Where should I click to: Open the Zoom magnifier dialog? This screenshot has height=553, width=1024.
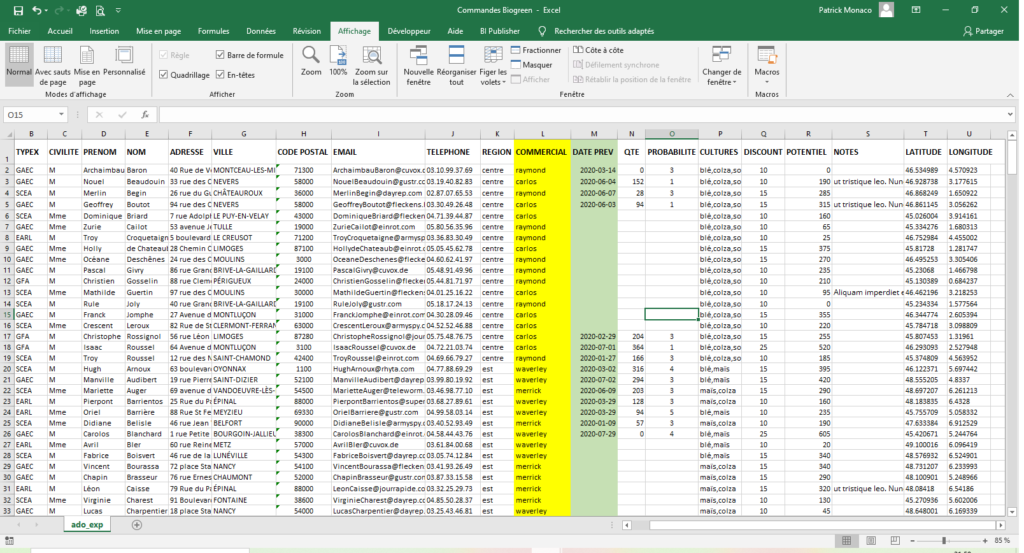[x=311, y=61]
